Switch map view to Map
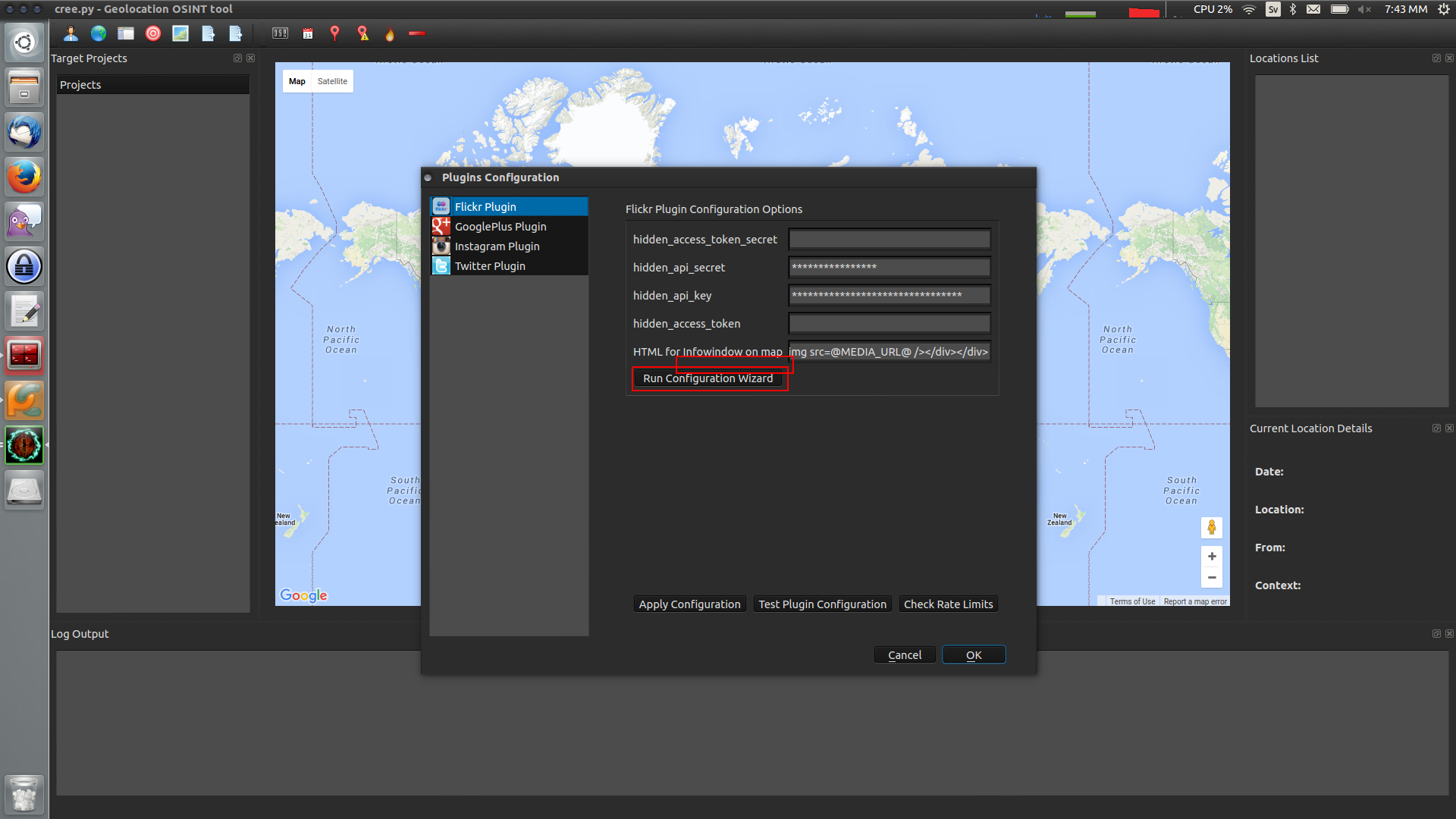The width and height of the screenshot is (1456, 819). (x=297, y=81)
